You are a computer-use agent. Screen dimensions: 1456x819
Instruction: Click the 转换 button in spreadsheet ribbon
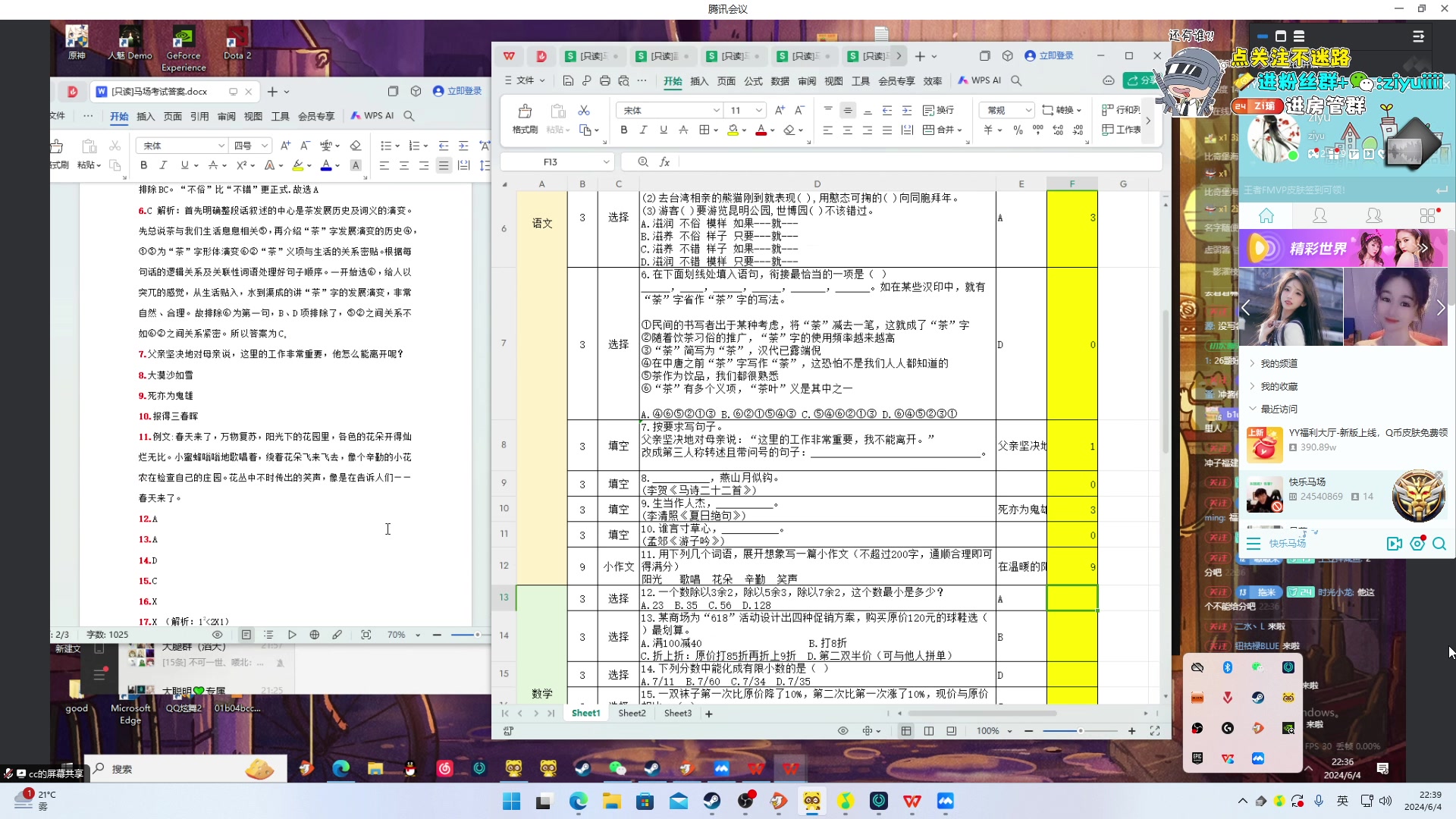click(1061, 111)
